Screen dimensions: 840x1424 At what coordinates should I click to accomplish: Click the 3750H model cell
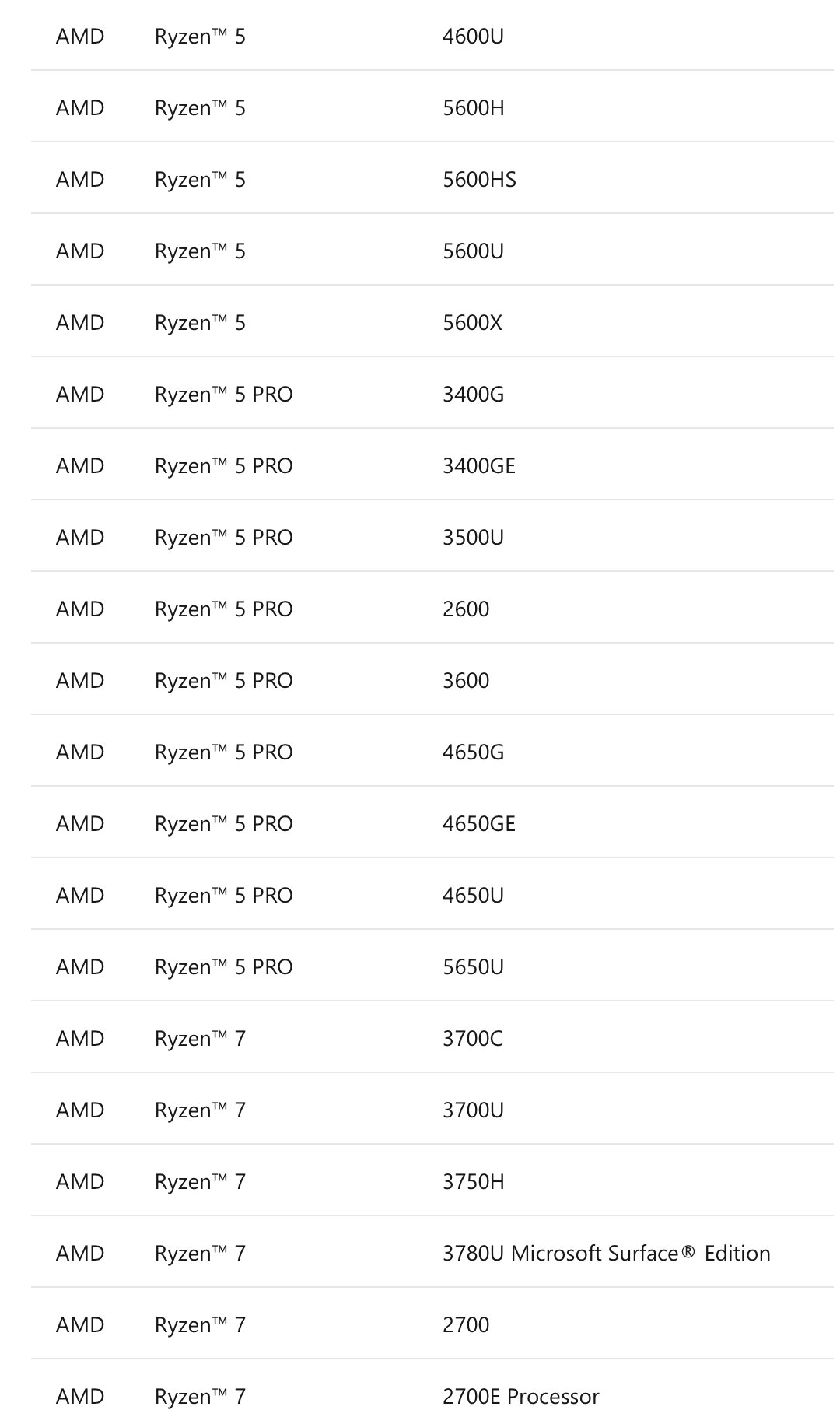point(473,1182)
